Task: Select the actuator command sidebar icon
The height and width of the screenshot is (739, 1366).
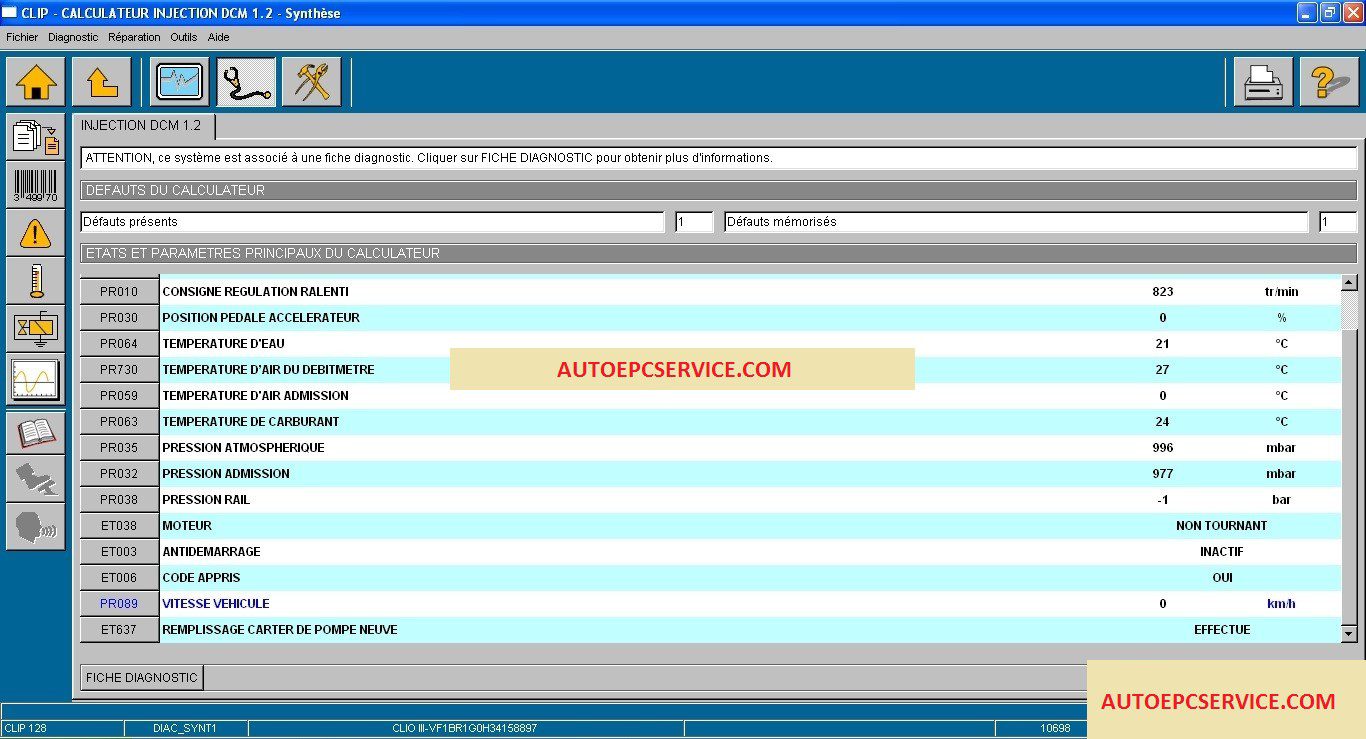Action: [35, 330]
